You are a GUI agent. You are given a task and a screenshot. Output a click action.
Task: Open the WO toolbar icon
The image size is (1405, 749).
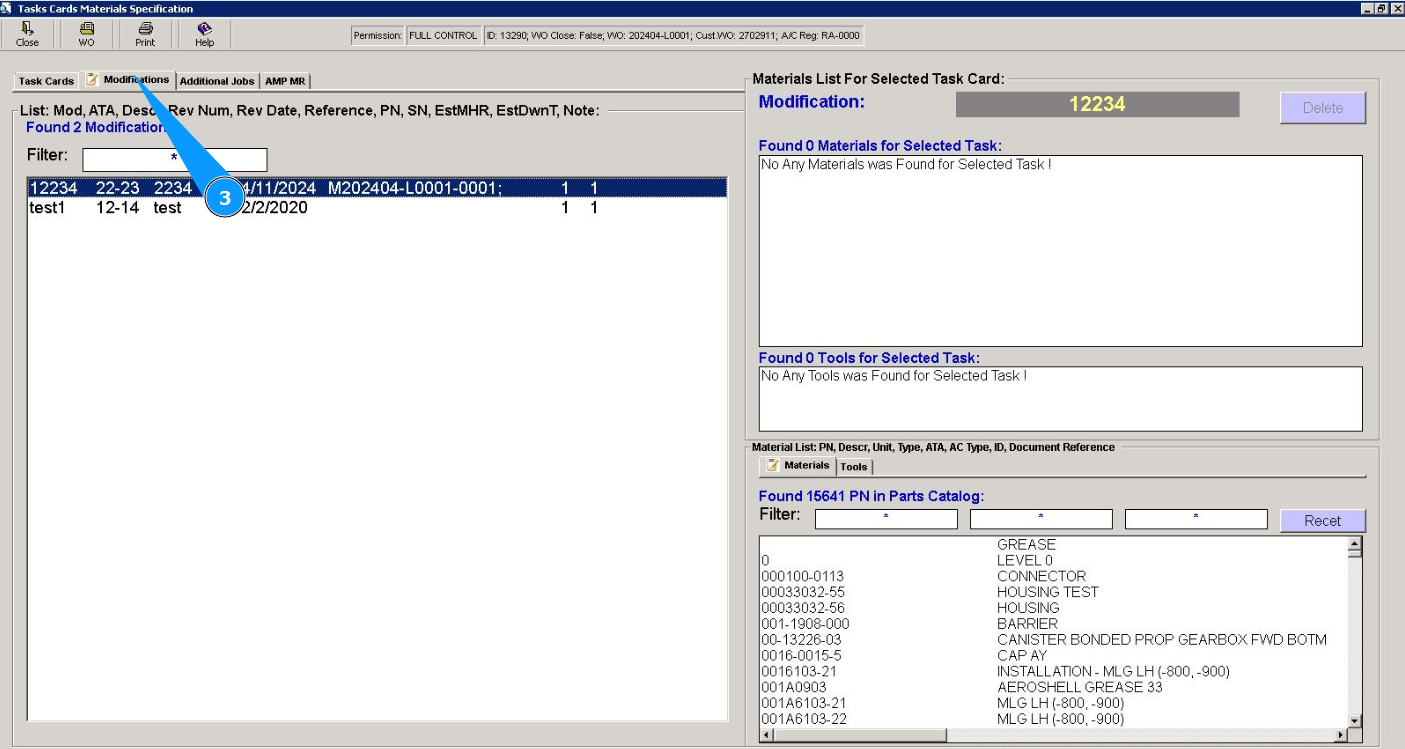[87, 35]
